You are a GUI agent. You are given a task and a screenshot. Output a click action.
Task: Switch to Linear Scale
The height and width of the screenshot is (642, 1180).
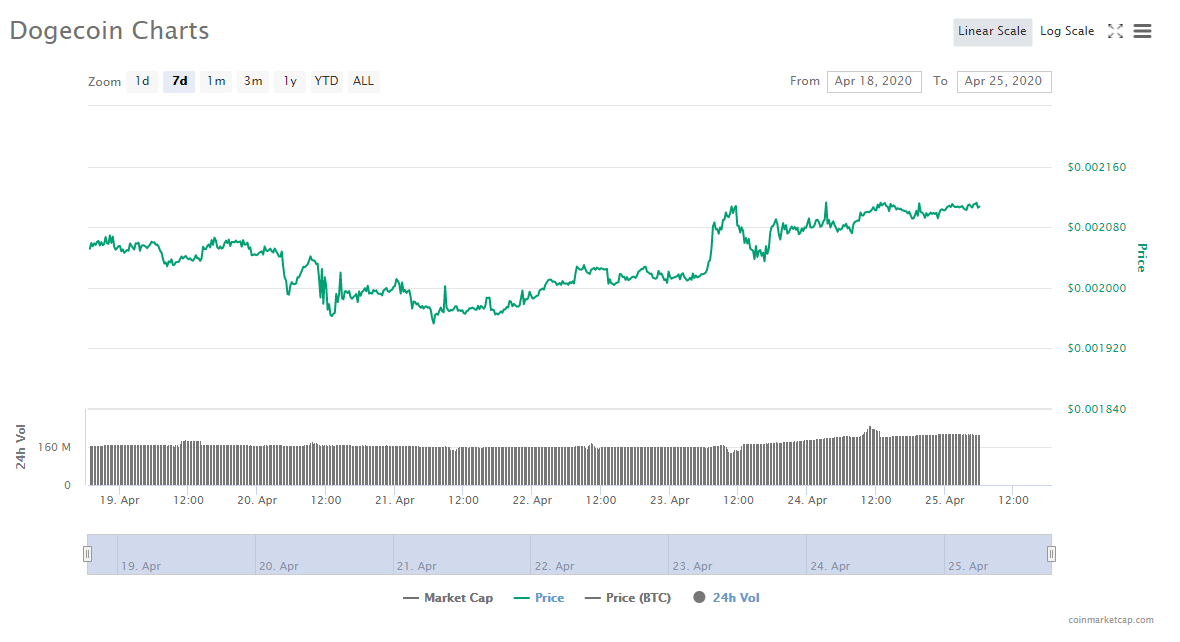[992, 32]
